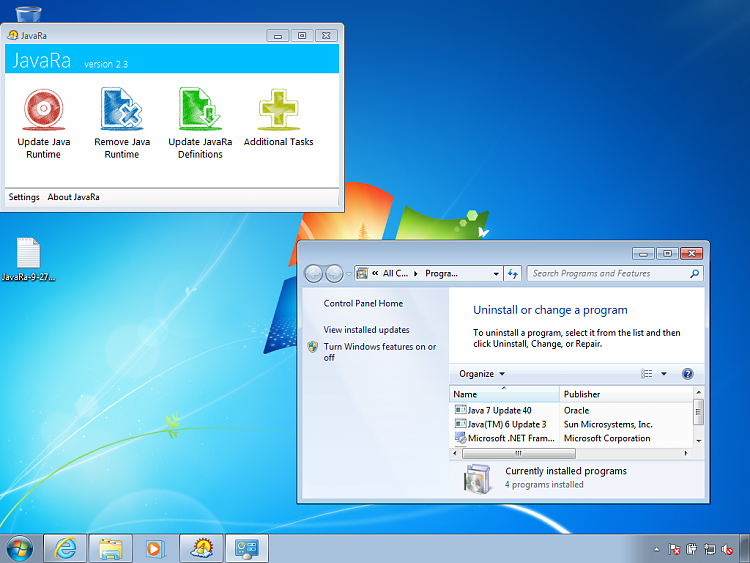Viewport: 750px width, 563px height.
Task: Click horizontal scrollbar left arrow
Action: point(455,453)
